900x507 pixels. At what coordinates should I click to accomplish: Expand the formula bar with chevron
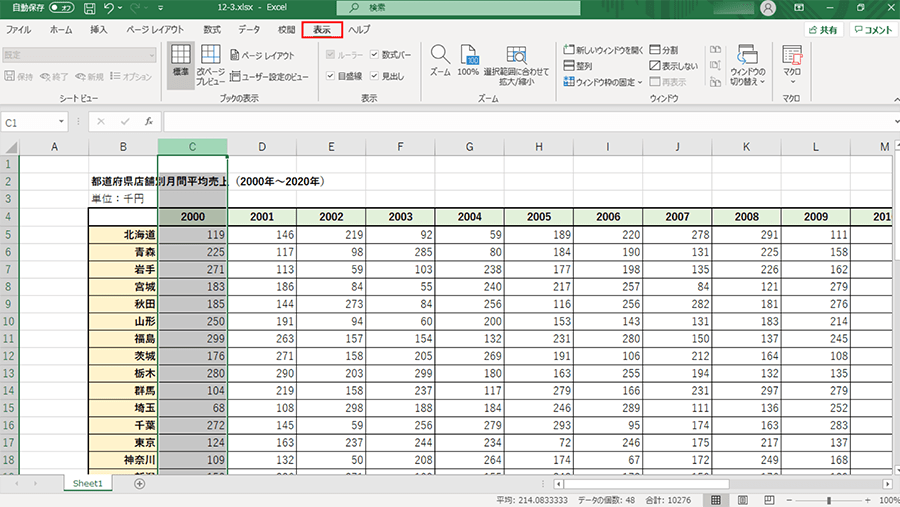[897, 122]
